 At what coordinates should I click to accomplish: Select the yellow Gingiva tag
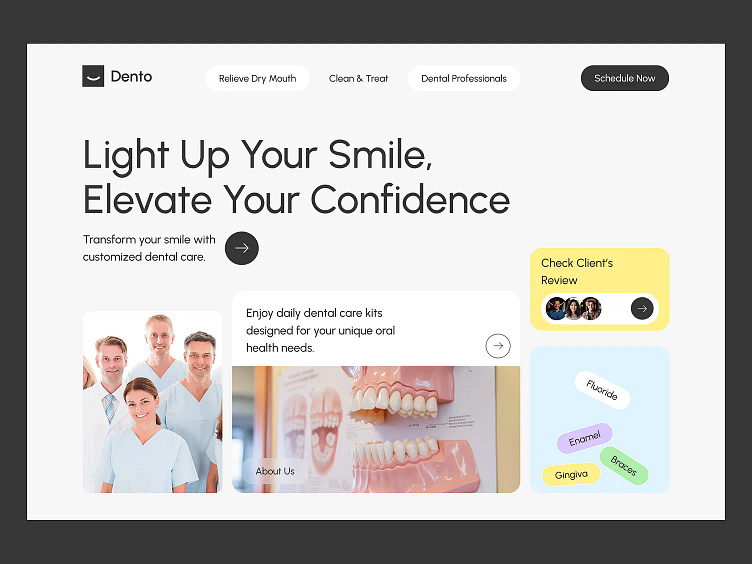point(571,475)
